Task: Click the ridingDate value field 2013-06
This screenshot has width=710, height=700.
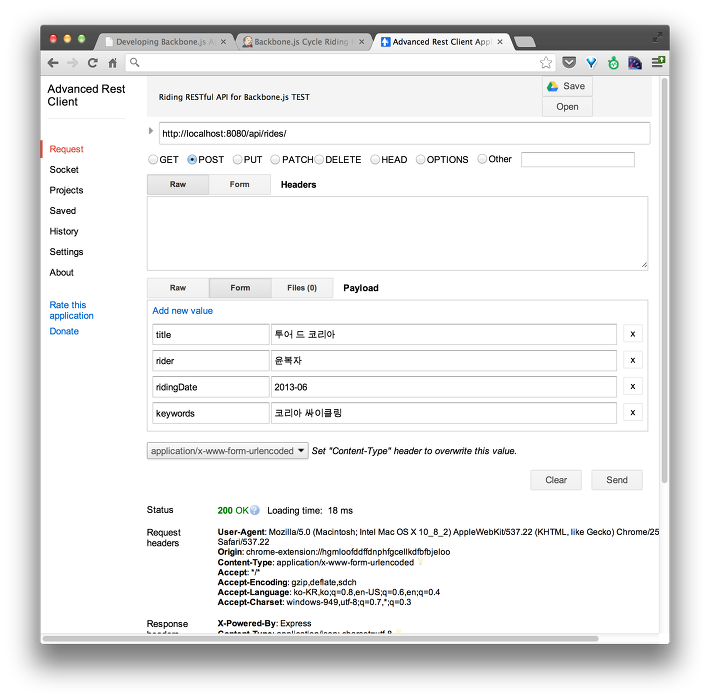Action: click(443, 387)
